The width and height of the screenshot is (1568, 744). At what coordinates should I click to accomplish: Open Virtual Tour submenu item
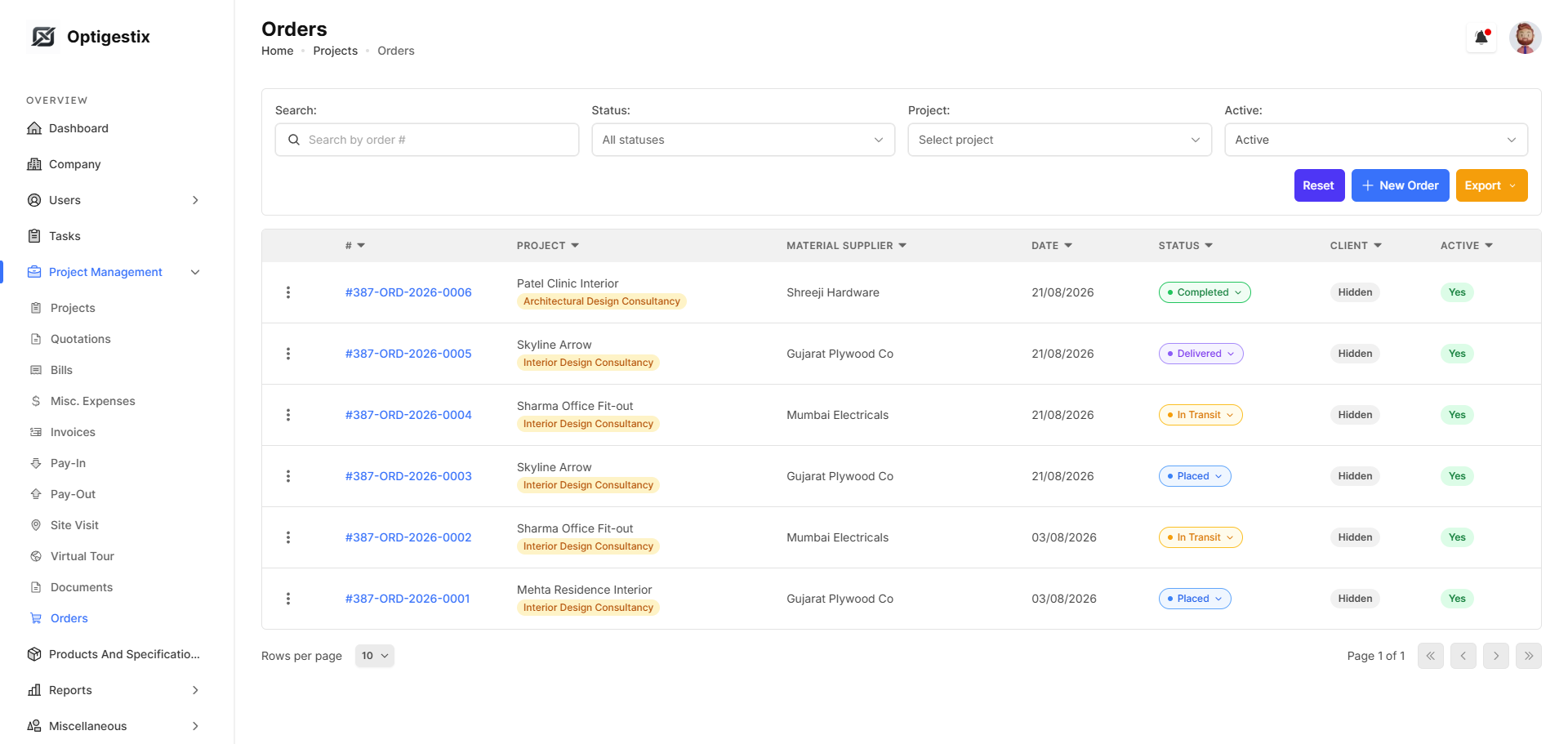click(82, 556)
